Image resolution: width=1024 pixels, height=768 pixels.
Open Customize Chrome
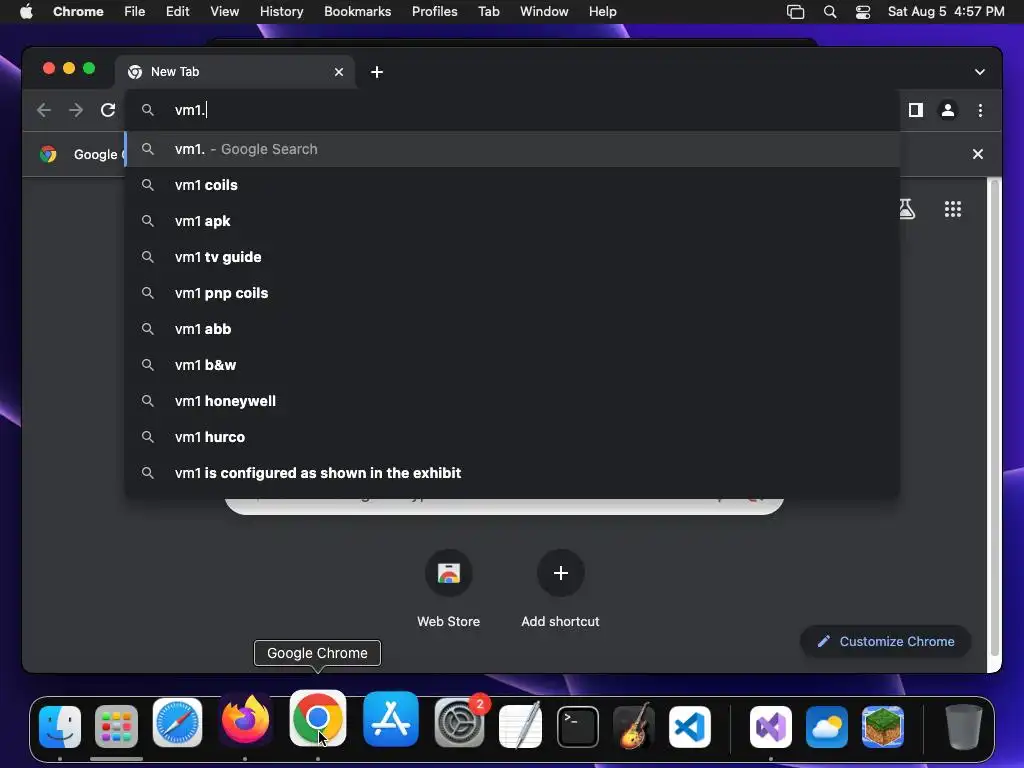886,641
